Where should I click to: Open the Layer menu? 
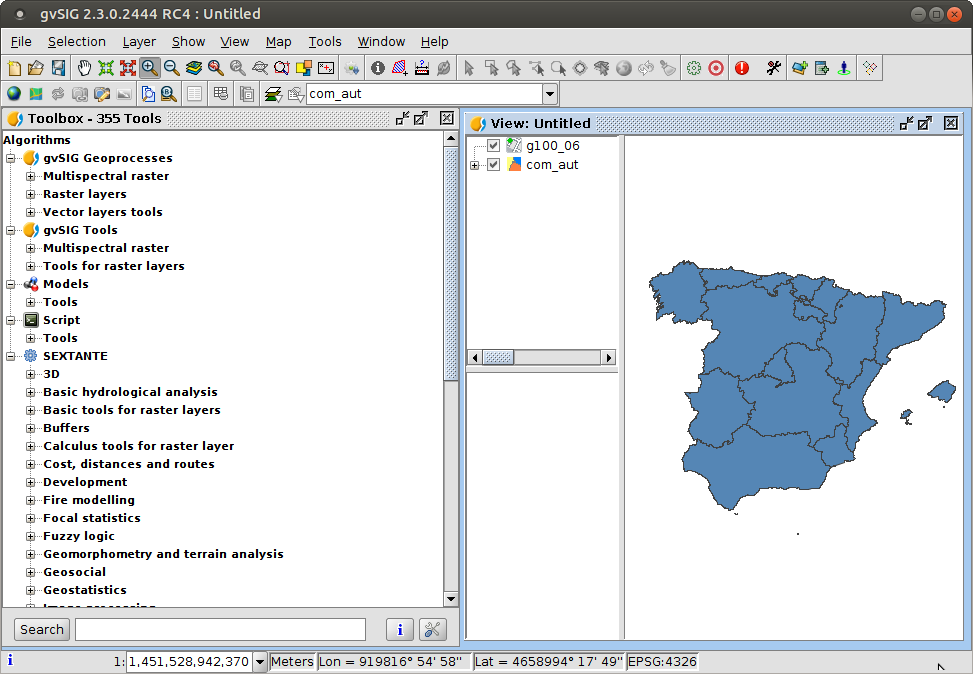[139, 41]
